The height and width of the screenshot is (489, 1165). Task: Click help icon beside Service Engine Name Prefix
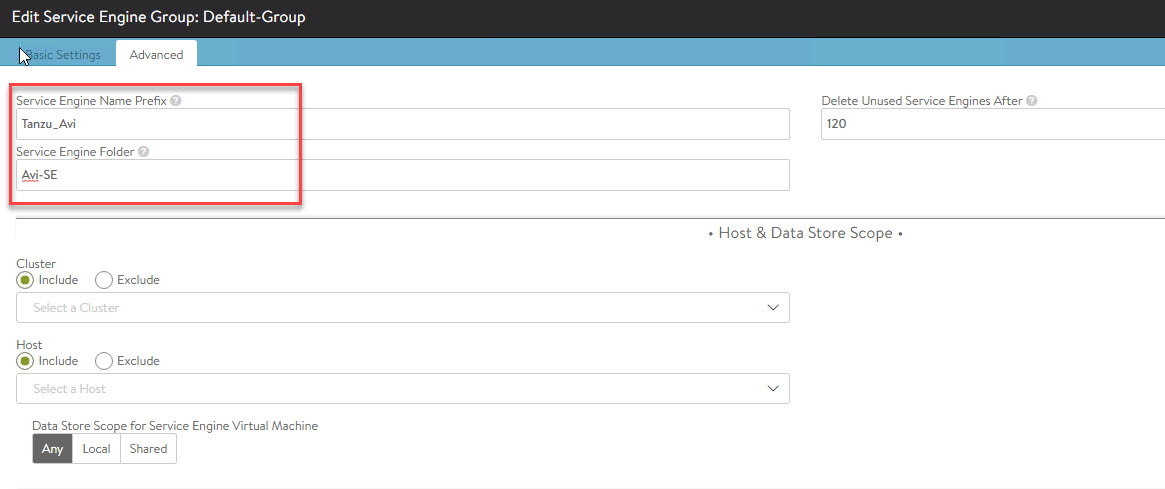176,101
